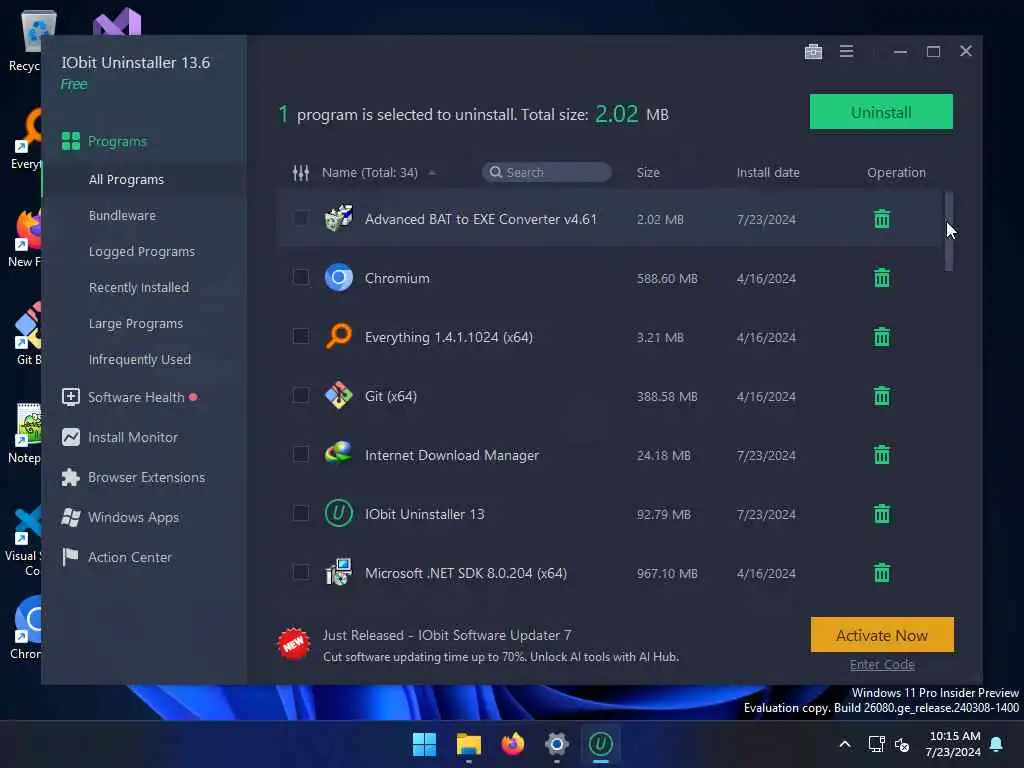Open list filter settings icon beside Name
Screen dimensions: 1024x768
pos(300,172)
